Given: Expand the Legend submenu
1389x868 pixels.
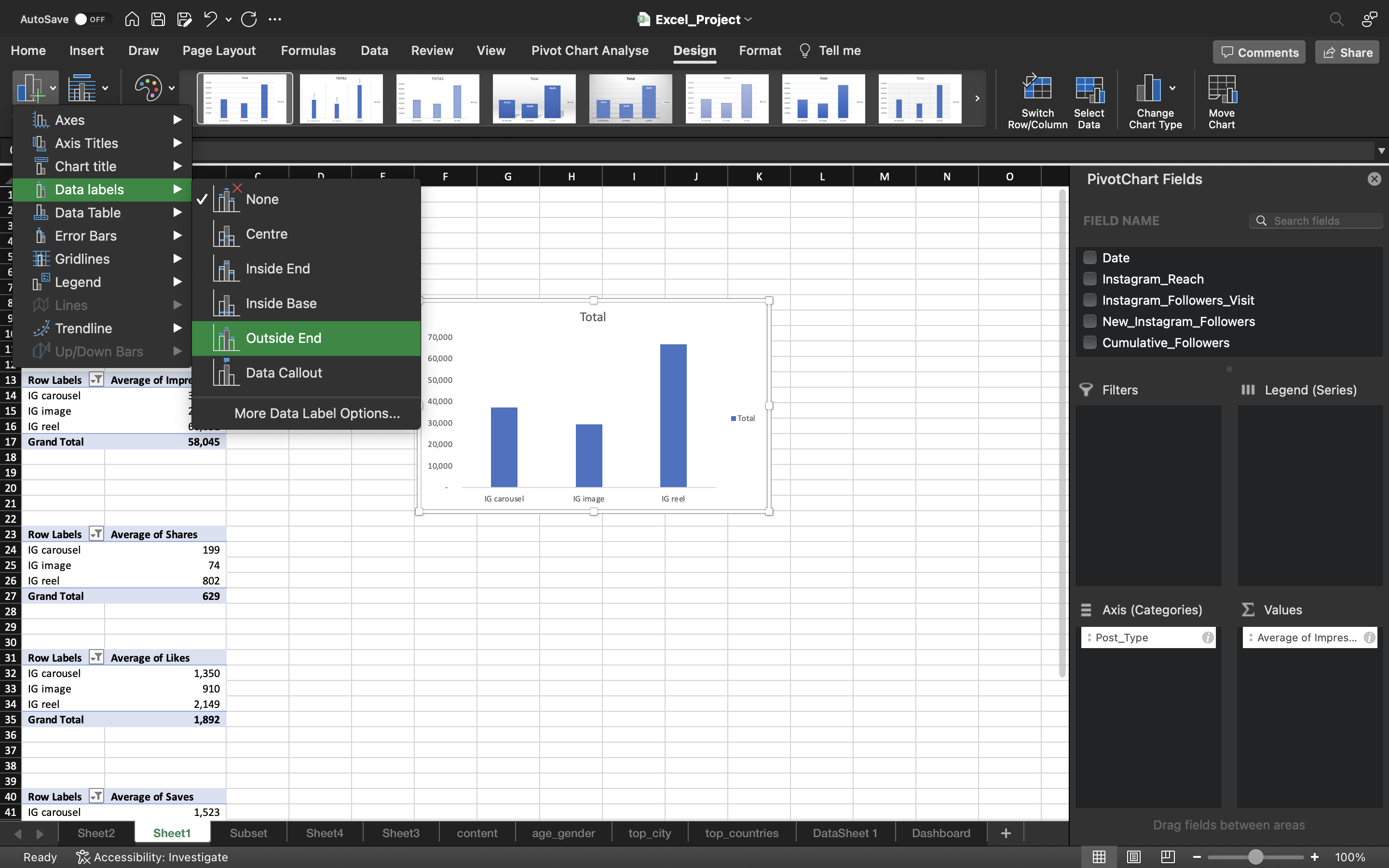Looking at the screenshot, I should point(102,282).
